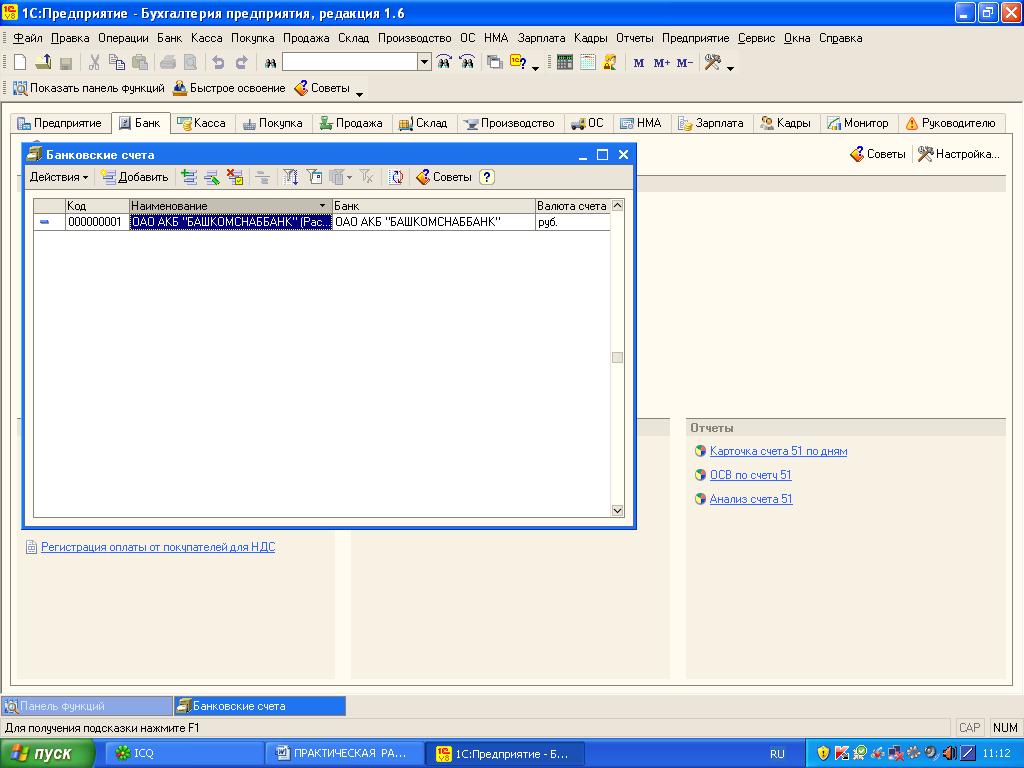Image resolution: width=1024 pixels, height=768 pixels.
Task: Click the Paste clipboard icon
Action: tap(140, 63)
